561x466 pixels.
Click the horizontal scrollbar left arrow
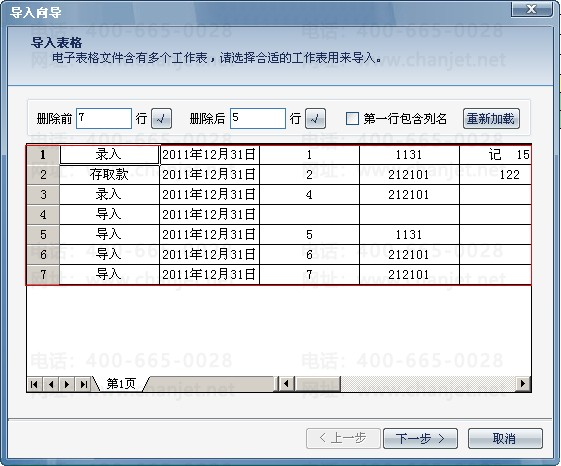click(x=286, y=384)
